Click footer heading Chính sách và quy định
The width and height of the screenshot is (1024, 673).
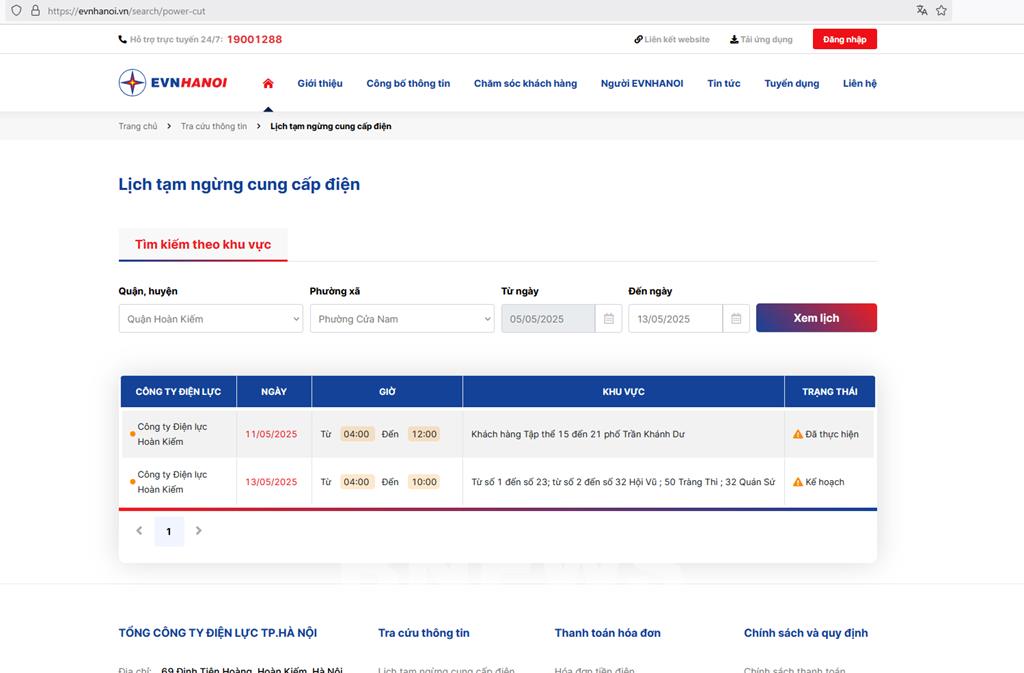coord(806,633)
